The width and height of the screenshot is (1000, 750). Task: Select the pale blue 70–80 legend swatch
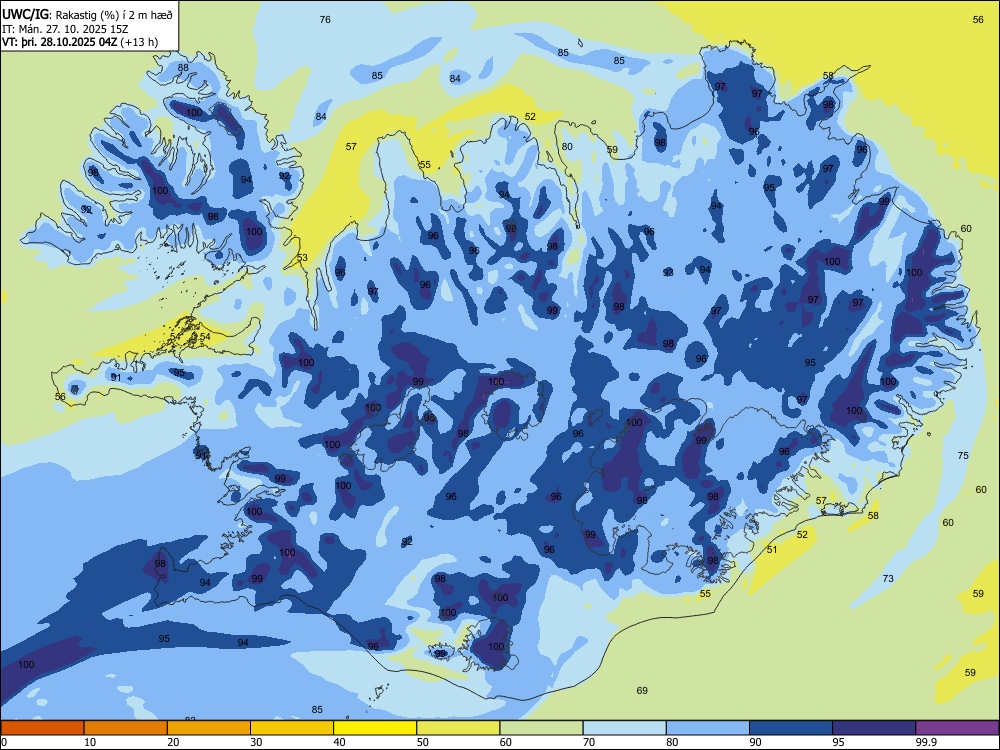(x=624, y=728)
